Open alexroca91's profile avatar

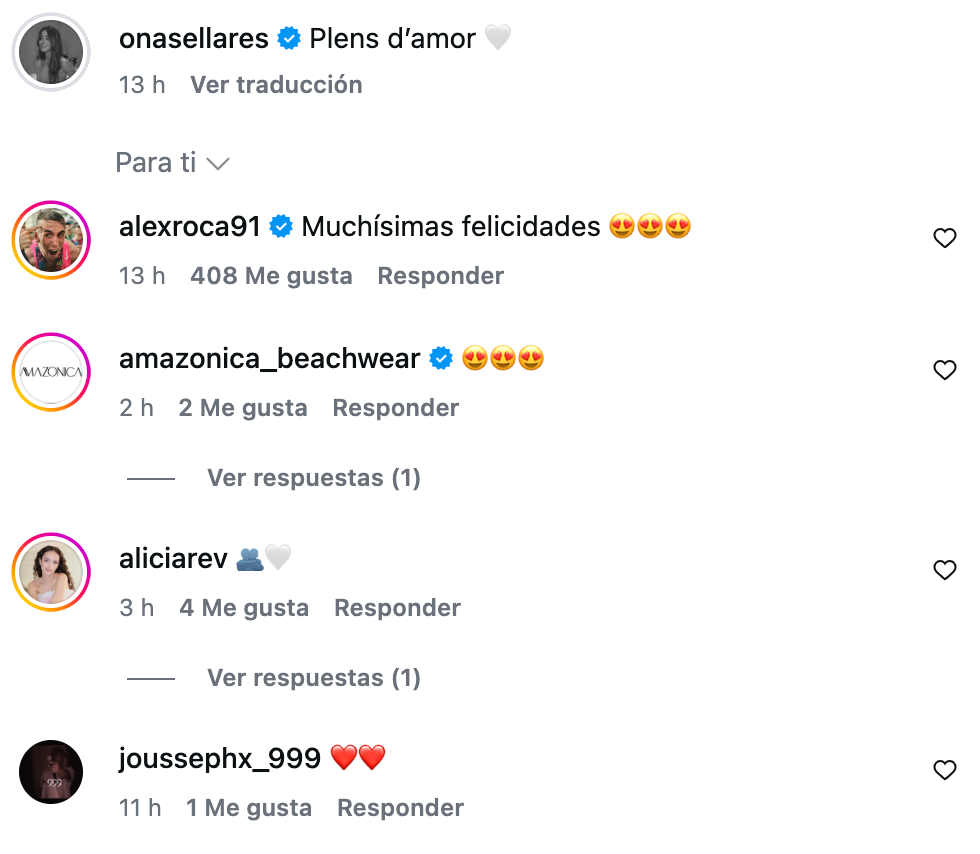pyautogui.click(x=51, y=240)
